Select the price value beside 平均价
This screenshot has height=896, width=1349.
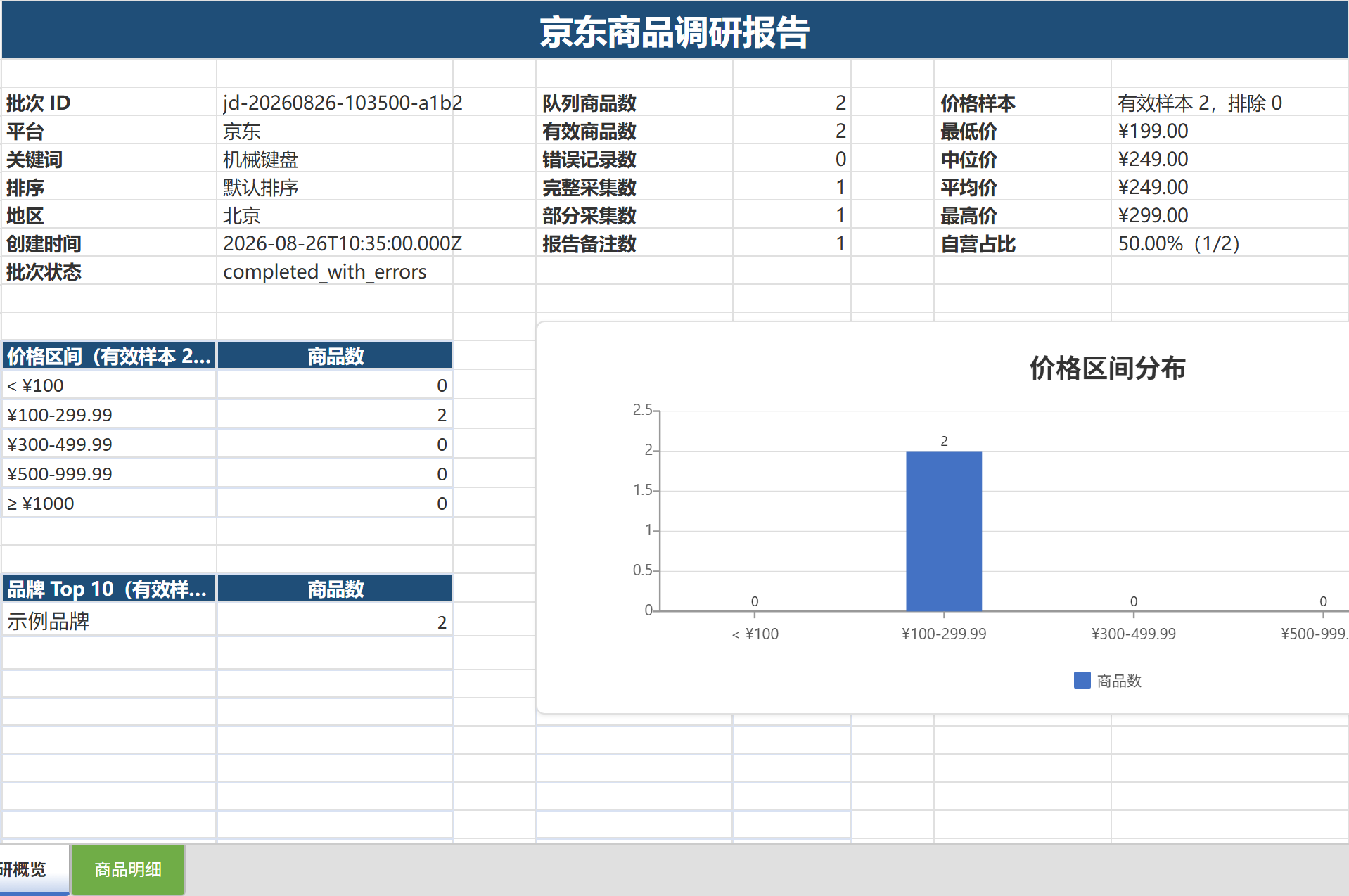click(1230, 187)
